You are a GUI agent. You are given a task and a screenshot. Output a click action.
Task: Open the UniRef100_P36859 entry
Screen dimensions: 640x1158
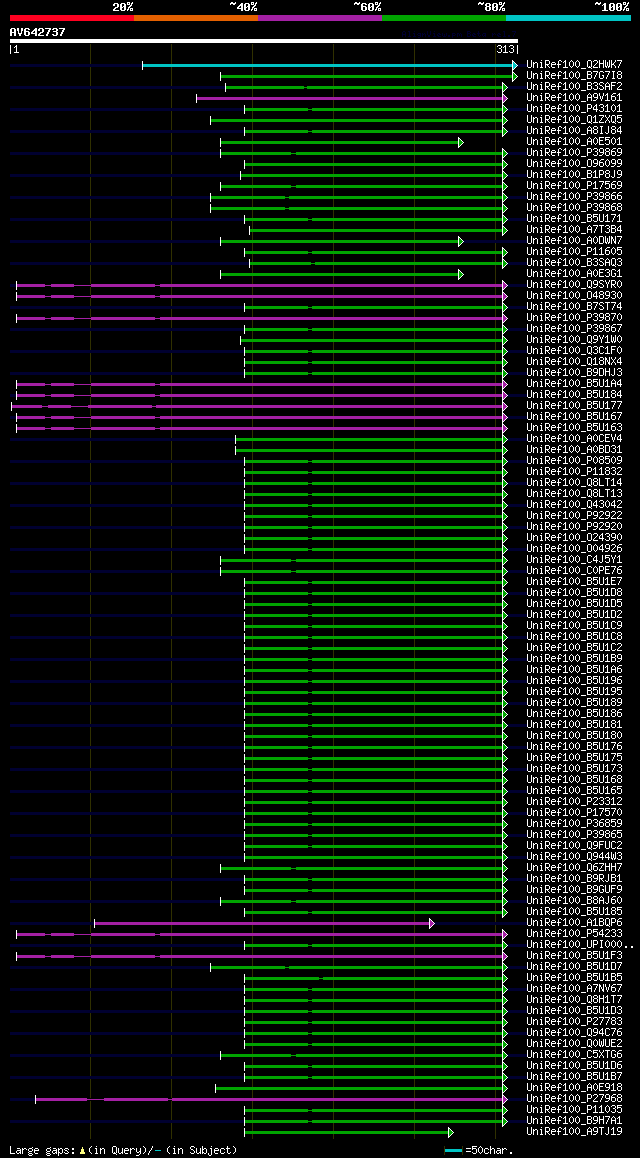574,823
